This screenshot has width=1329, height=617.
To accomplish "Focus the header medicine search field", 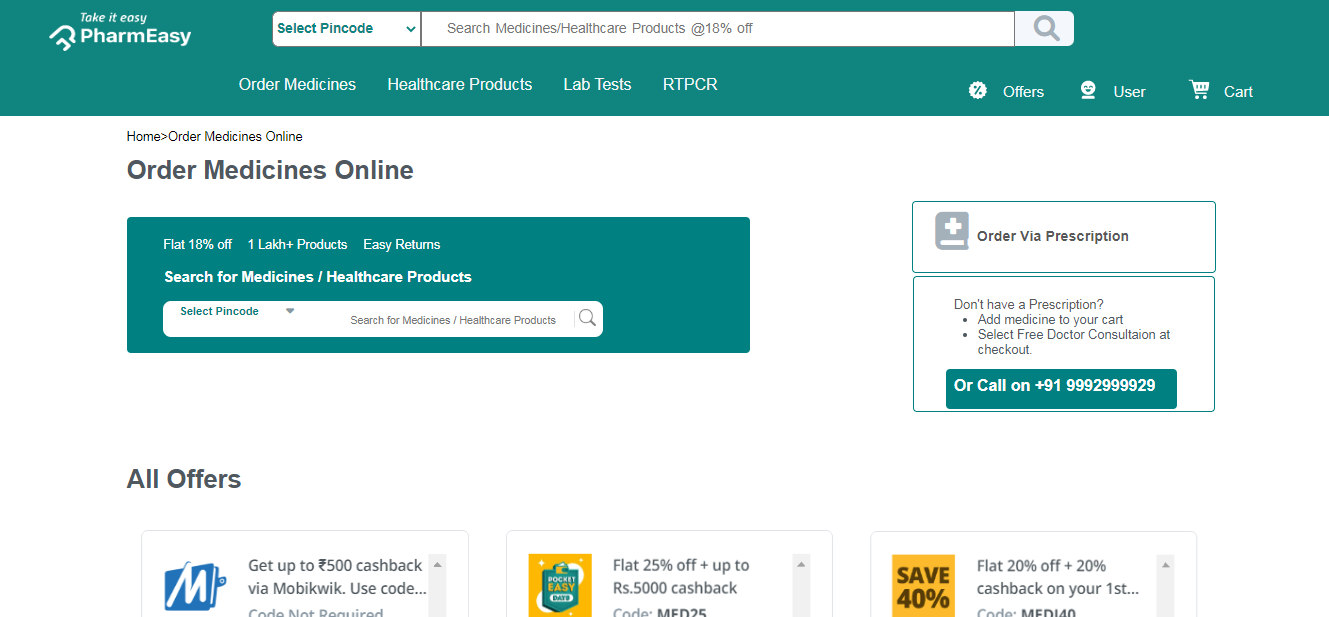I will [x=718, y=29].
